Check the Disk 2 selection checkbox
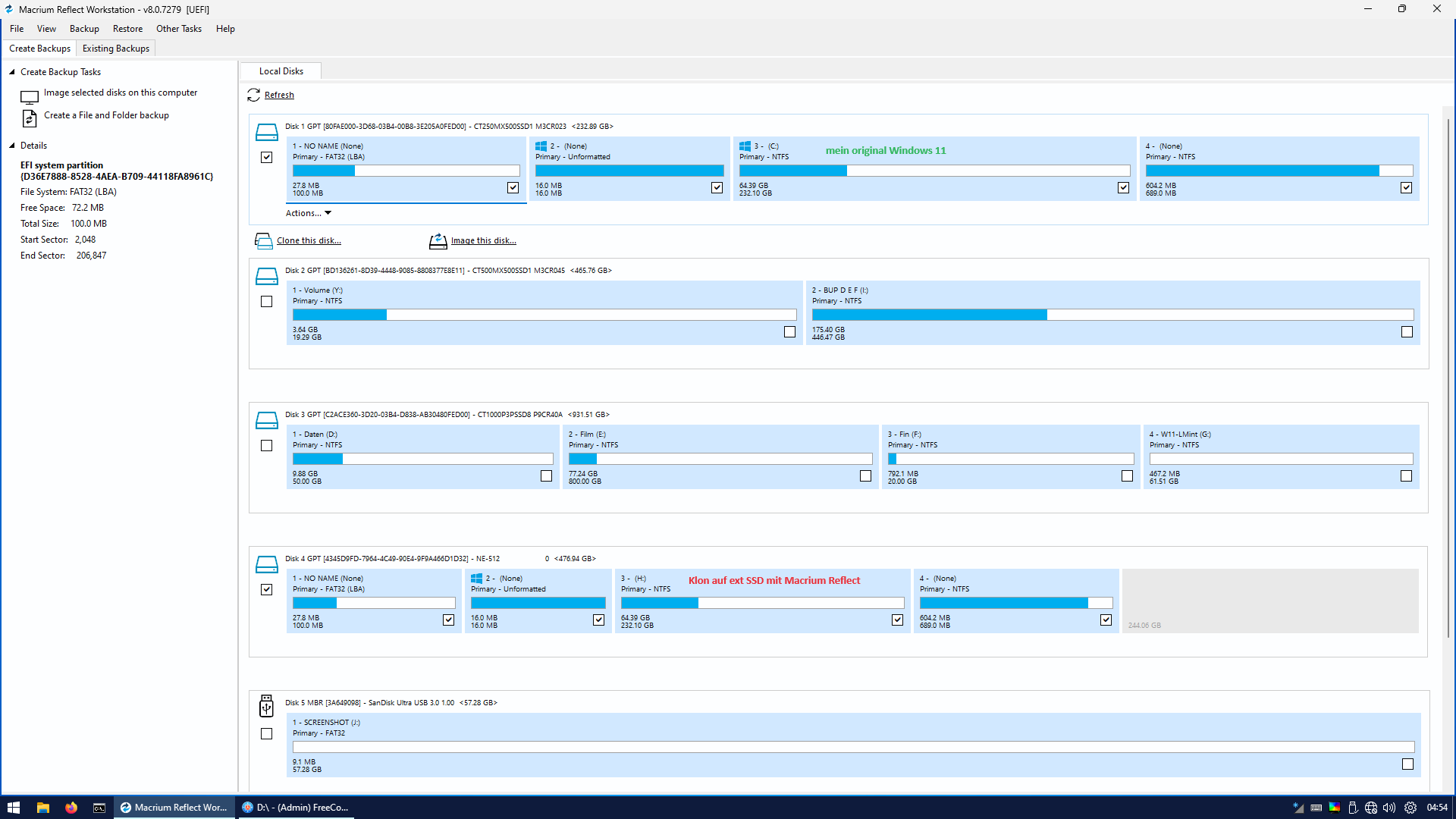 pyautogui.click(x=266, y=302)
